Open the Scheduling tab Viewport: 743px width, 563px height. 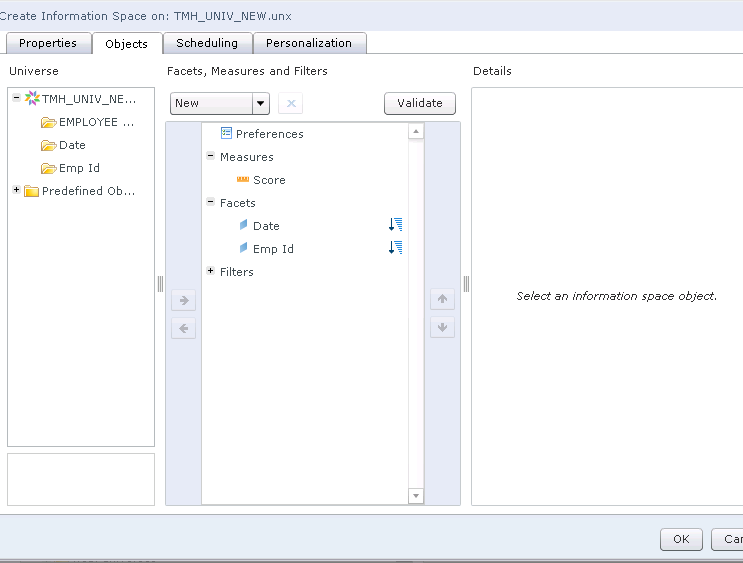click(x=207, y=43)
